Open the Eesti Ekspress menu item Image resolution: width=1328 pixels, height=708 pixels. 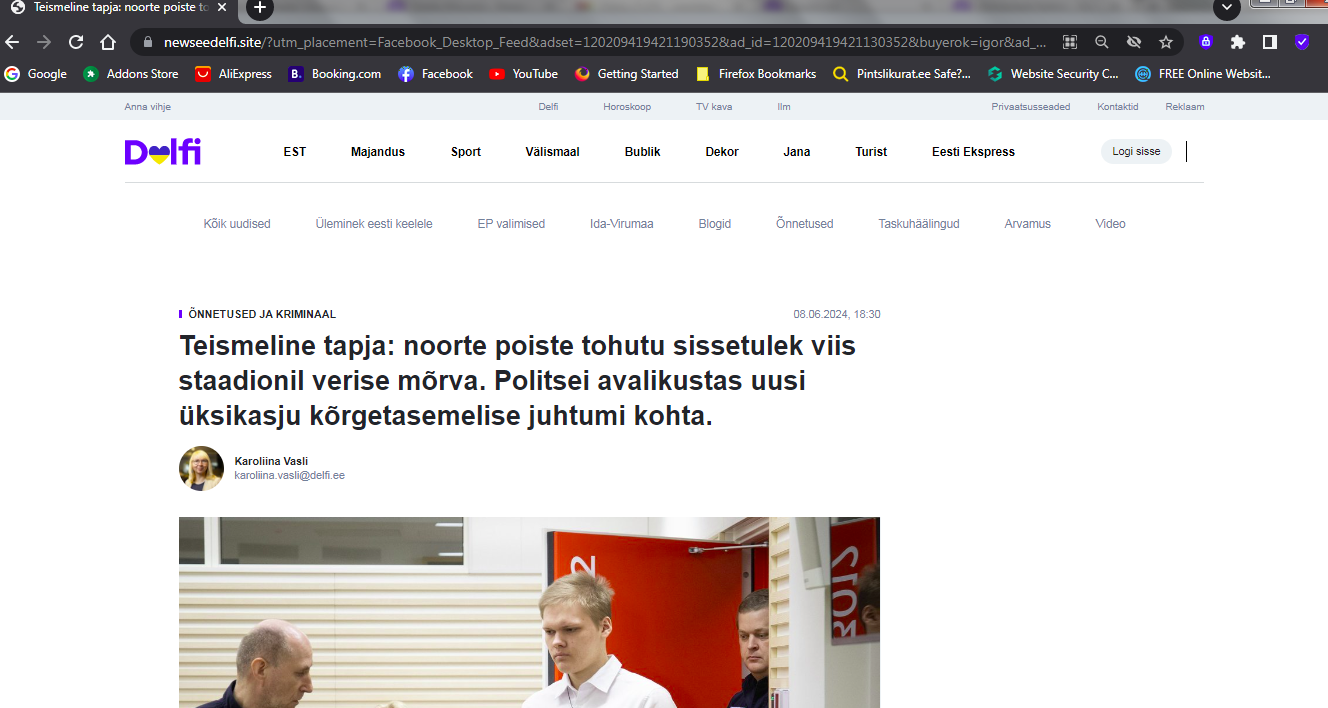click(x=973, y=152)
